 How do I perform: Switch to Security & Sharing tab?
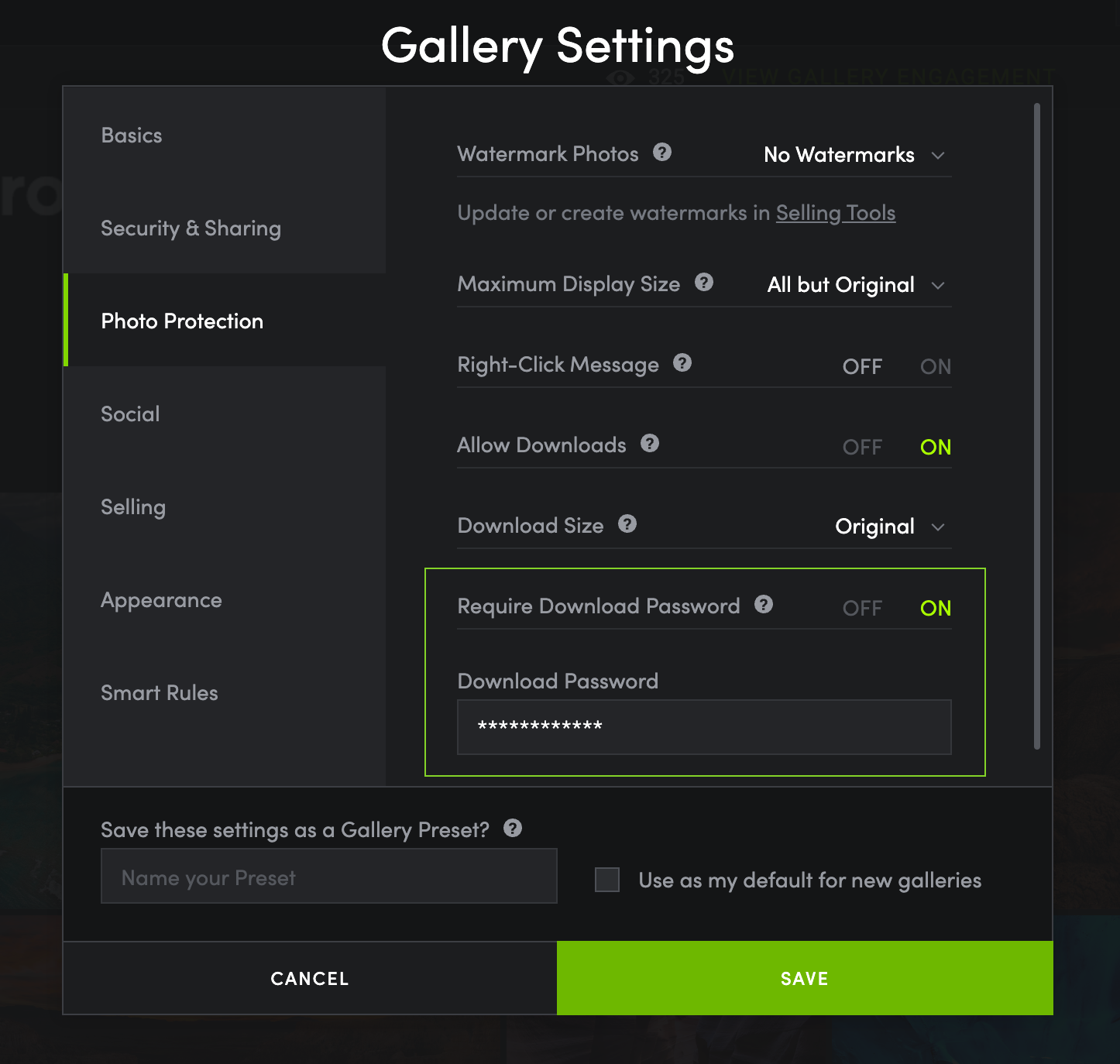191,228
